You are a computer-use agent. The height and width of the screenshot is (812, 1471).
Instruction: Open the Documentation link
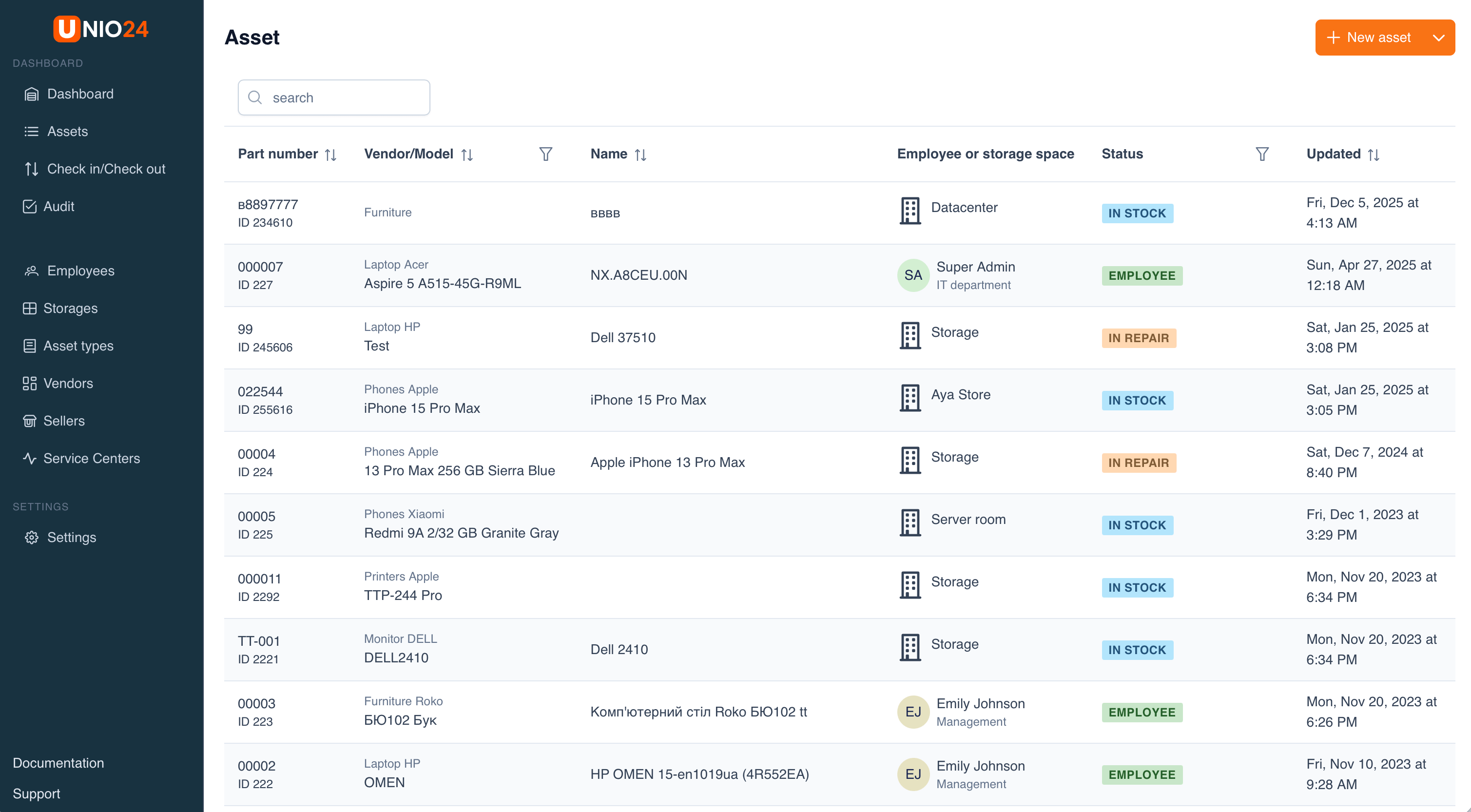click(x=58, y=763)
